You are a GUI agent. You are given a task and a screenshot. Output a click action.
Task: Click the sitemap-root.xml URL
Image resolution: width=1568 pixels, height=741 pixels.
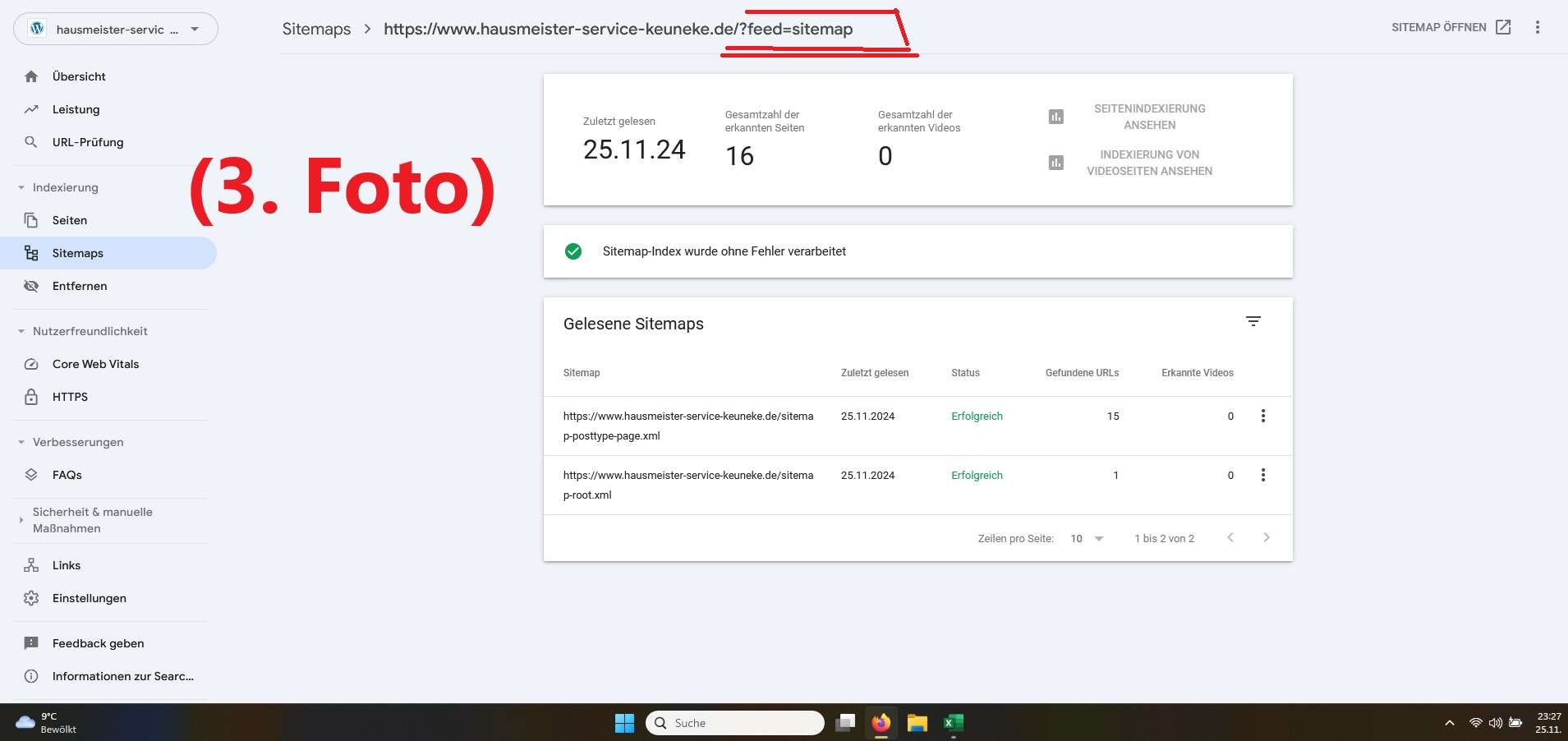coord(688,485)
